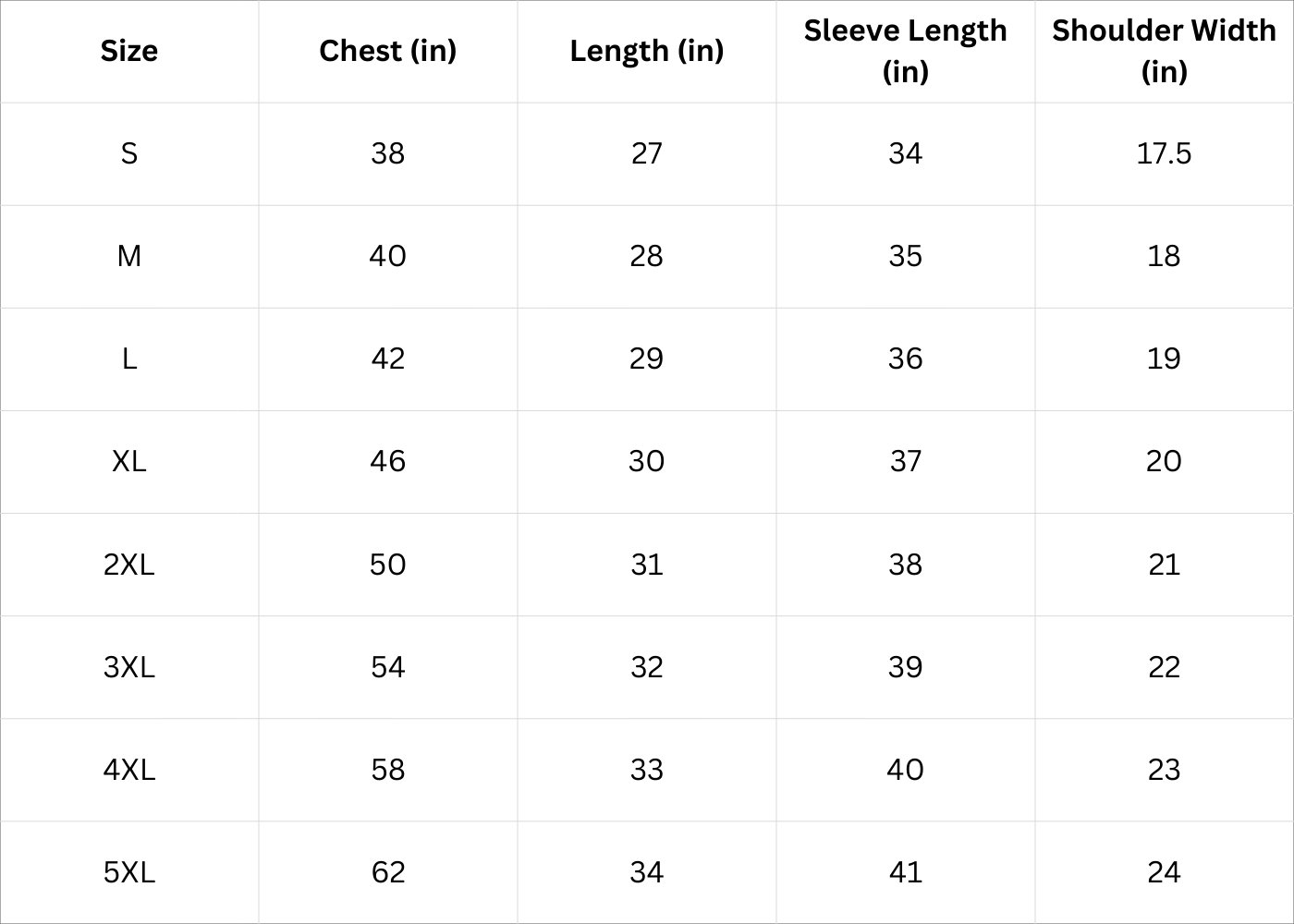The width and height of the screenshot is (1294, 924).
Task: Click the Sleeve Length (in) header
Action: tap(905, 51)
